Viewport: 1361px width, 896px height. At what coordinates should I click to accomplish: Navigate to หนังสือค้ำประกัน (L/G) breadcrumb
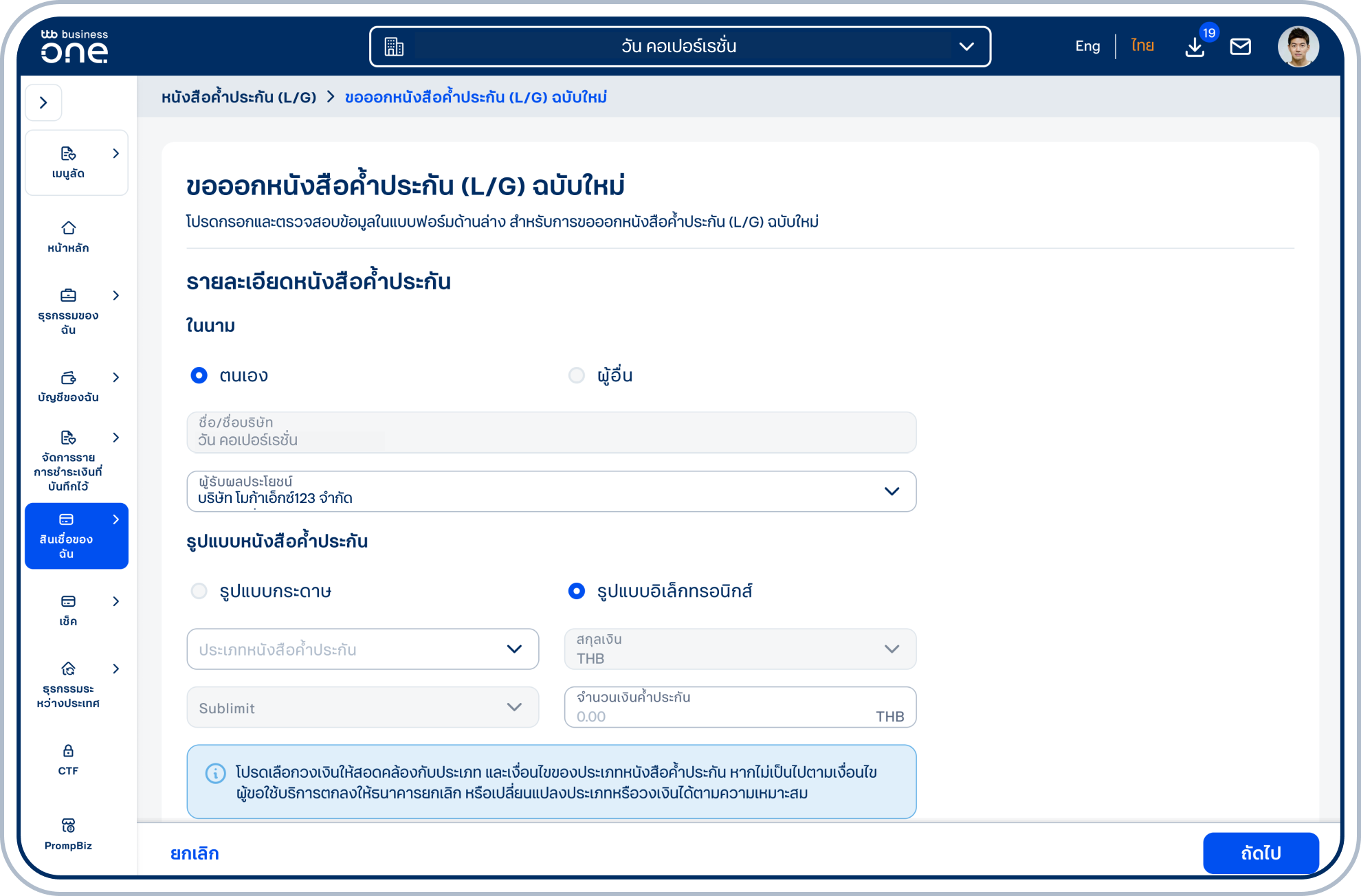pyautogui.click(x=239, y=98)
